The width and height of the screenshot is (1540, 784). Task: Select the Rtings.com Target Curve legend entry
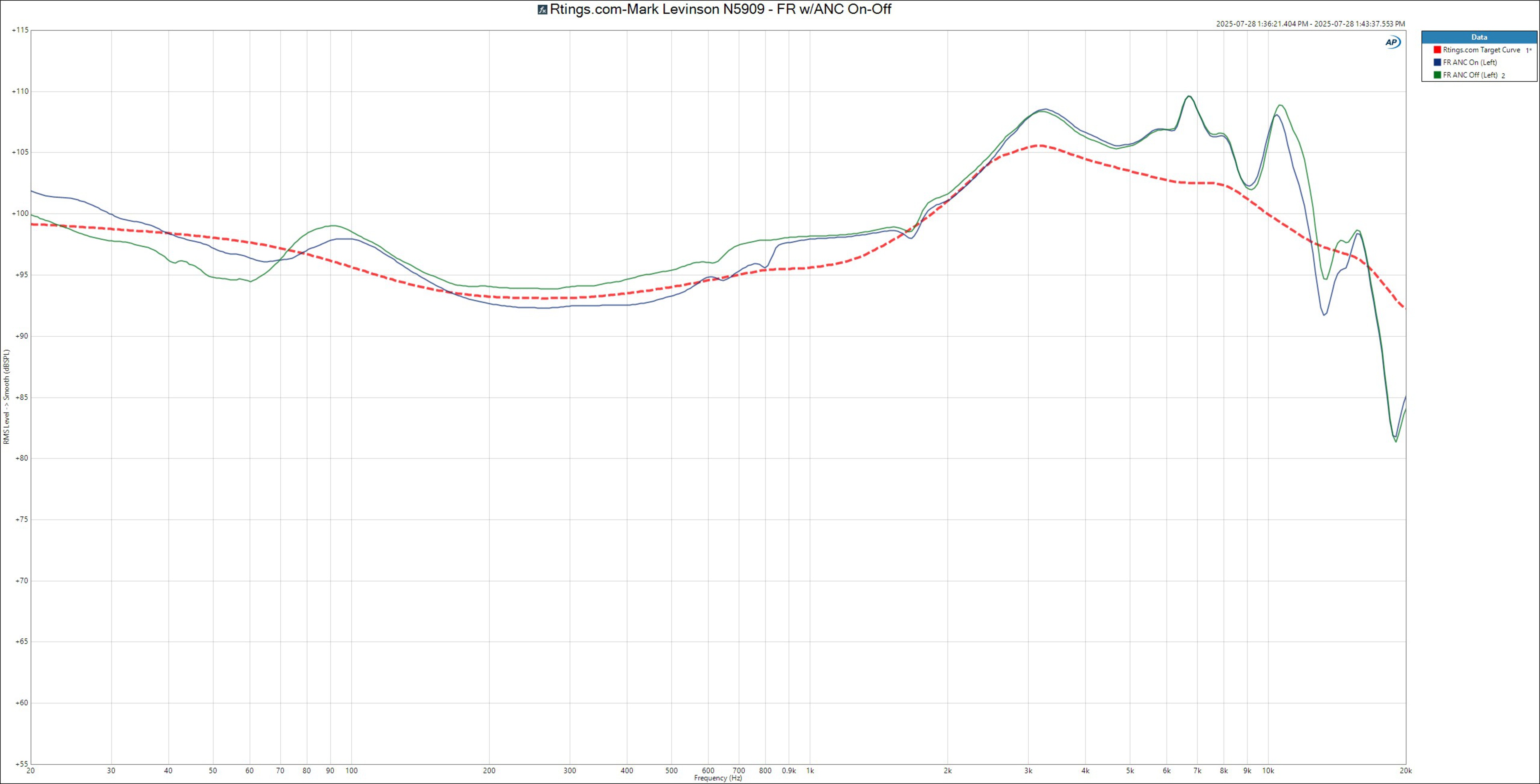point(1481,50)
